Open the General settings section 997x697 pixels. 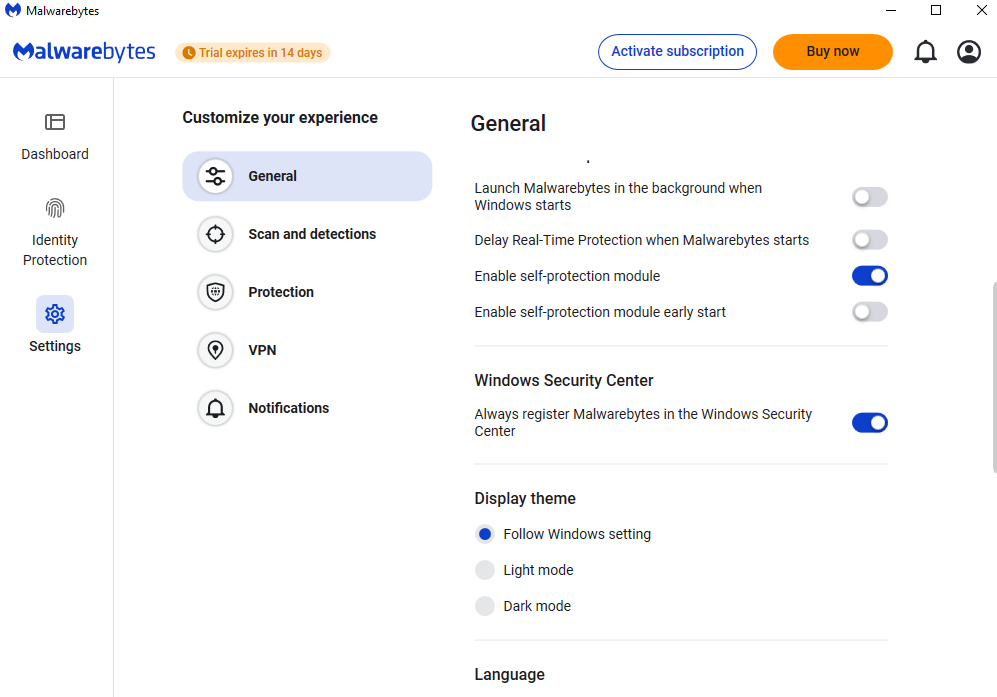pyautogui.click(x=307, y=176)
